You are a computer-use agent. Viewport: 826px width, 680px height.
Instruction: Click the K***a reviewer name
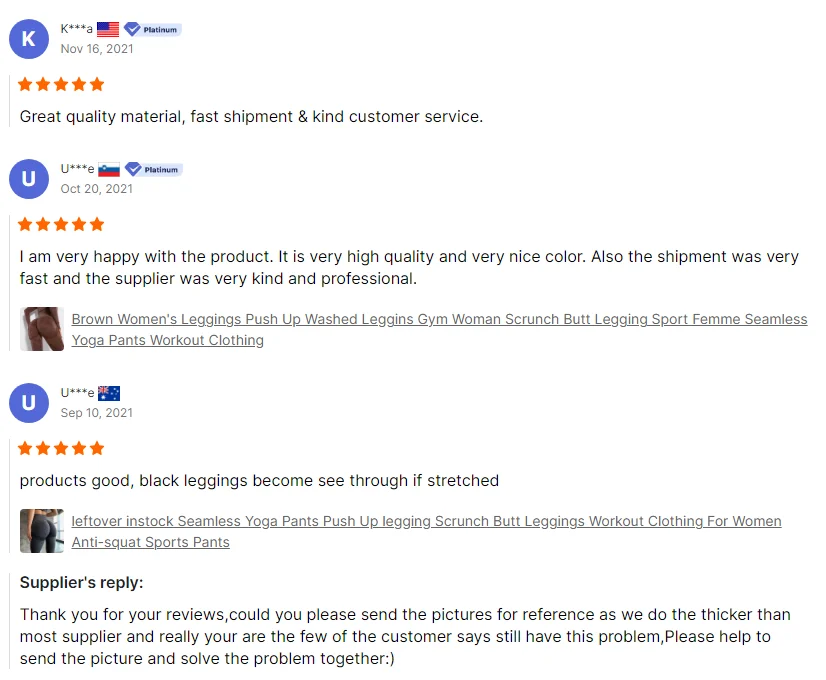[x=77, y=29]
